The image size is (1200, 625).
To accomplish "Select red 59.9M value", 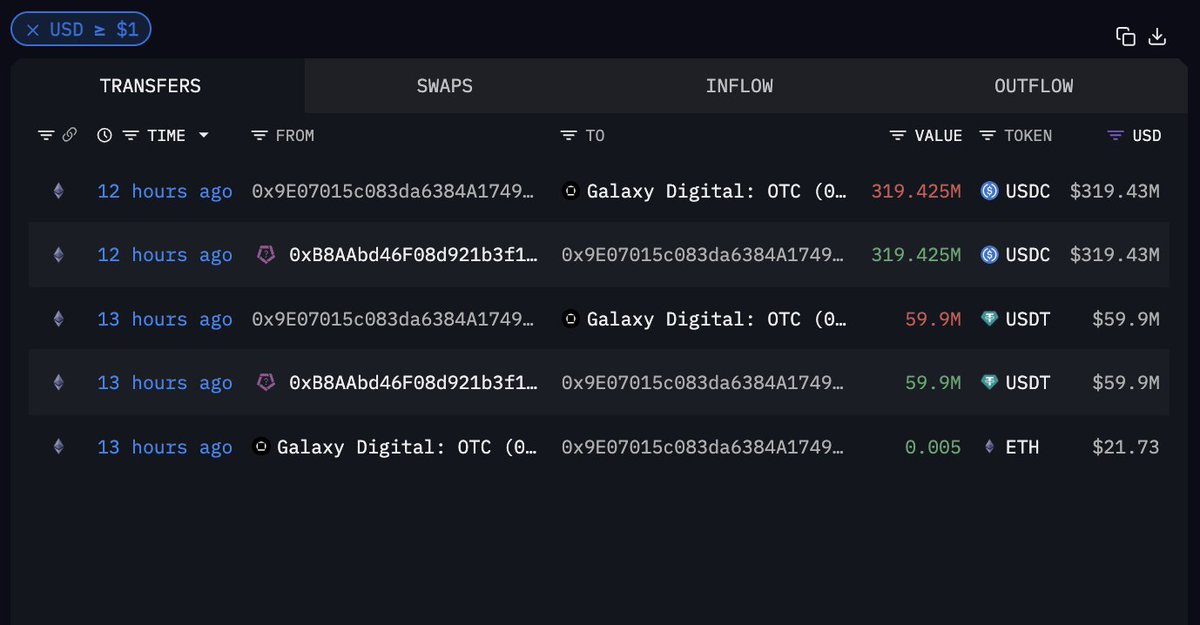I will click(933, 319).
